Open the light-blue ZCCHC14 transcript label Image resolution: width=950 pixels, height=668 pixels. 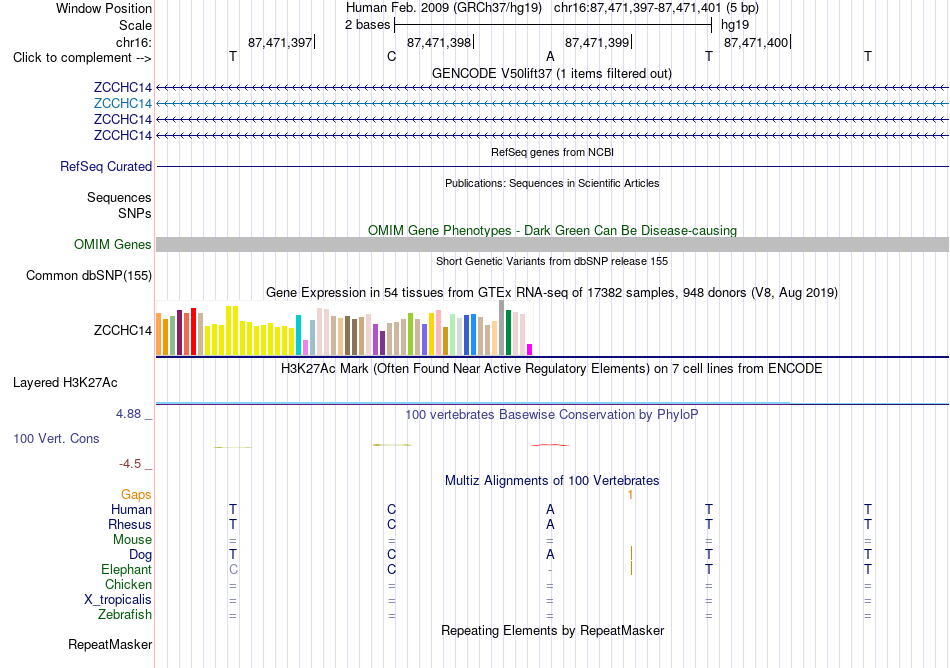pyautogui.click(x=122, y=103)
